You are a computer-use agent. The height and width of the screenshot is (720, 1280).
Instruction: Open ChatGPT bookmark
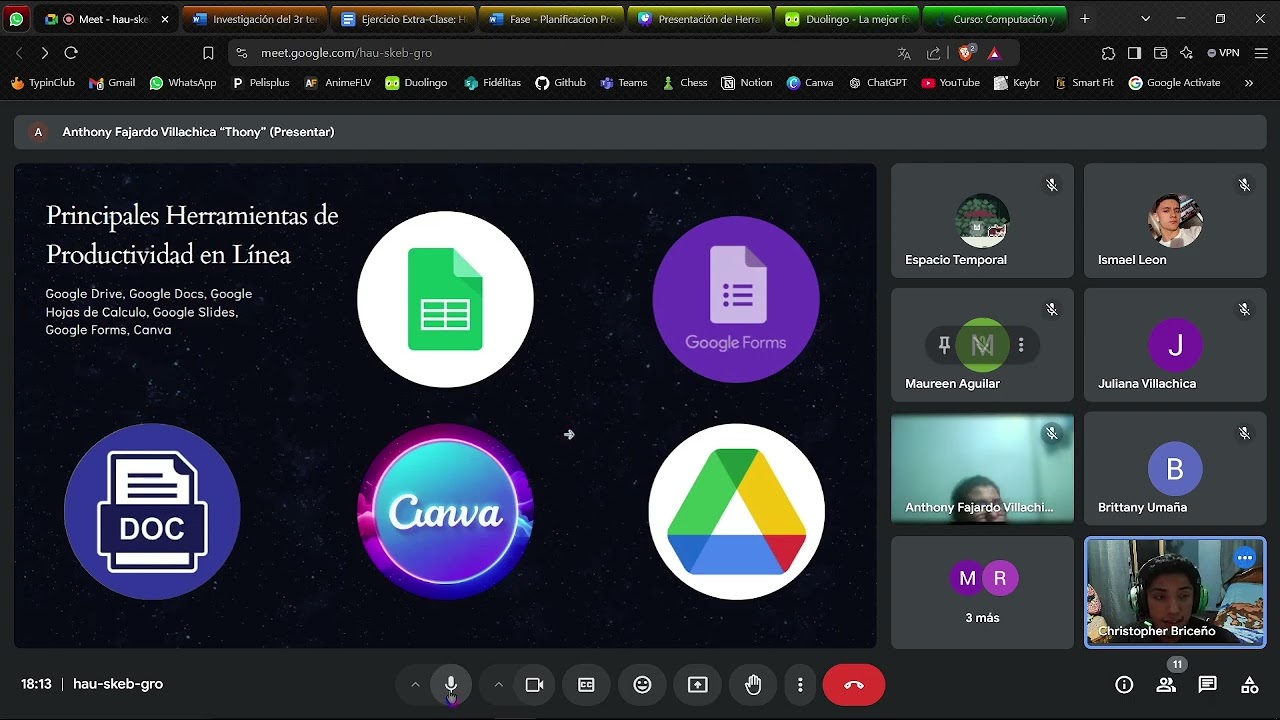point(877,83)
